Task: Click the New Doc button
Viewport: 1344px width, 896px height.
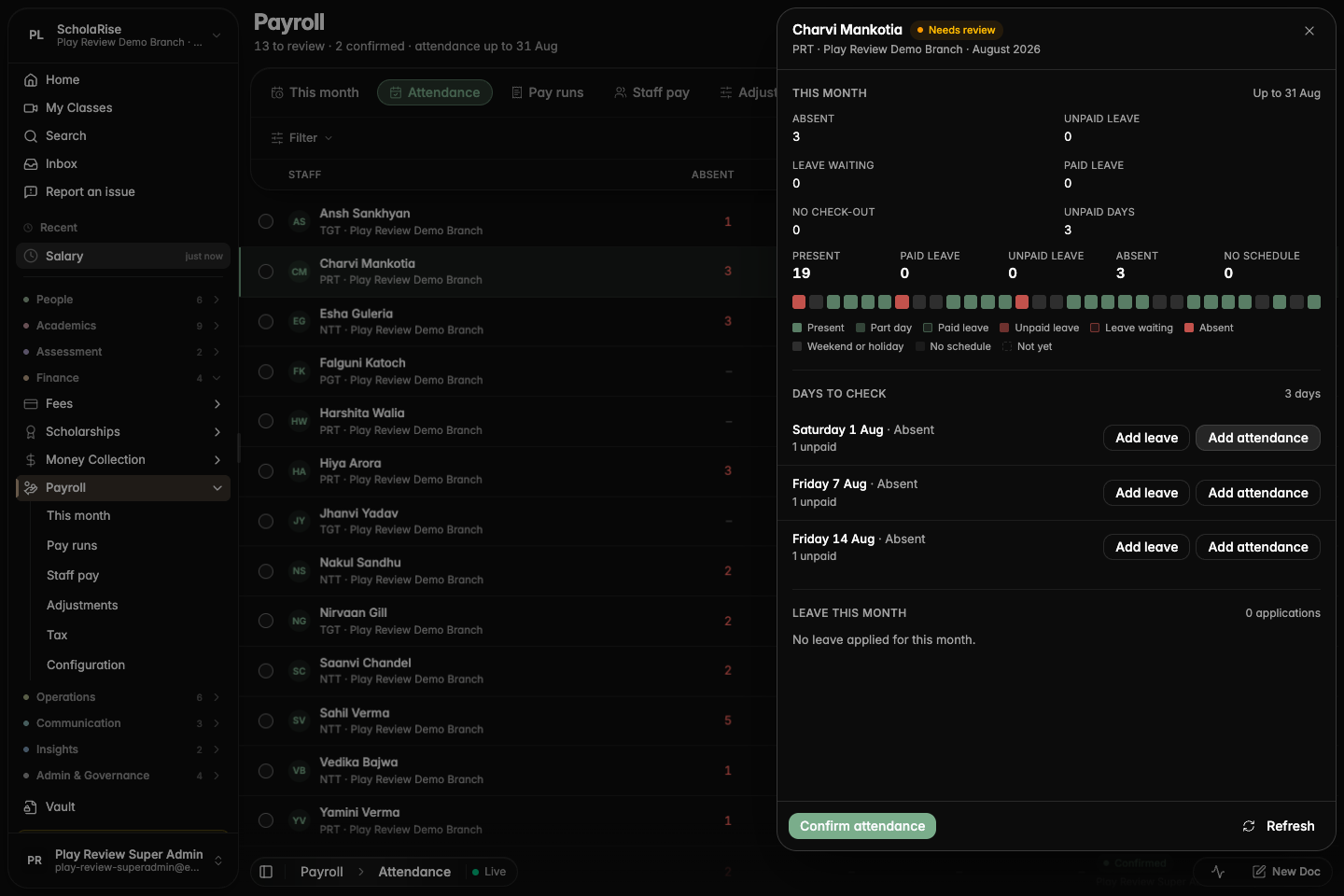Action: click(x=1286, y=872)
